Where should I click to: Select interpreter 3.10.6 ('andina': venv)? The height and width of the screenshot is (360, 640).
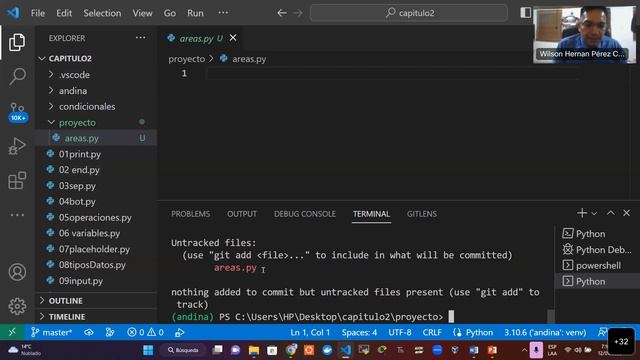(x=545, y=333)
